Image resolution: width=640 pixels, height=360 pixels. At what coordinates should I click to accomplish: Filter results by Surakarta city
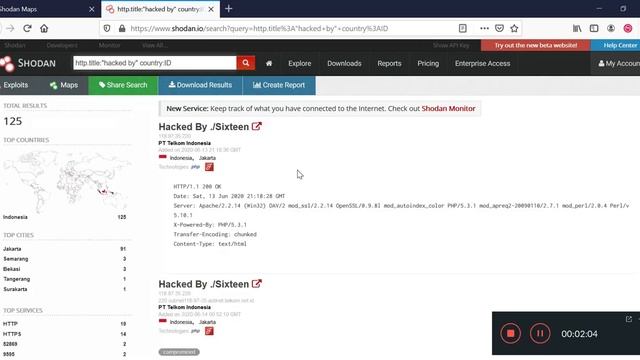16,289
